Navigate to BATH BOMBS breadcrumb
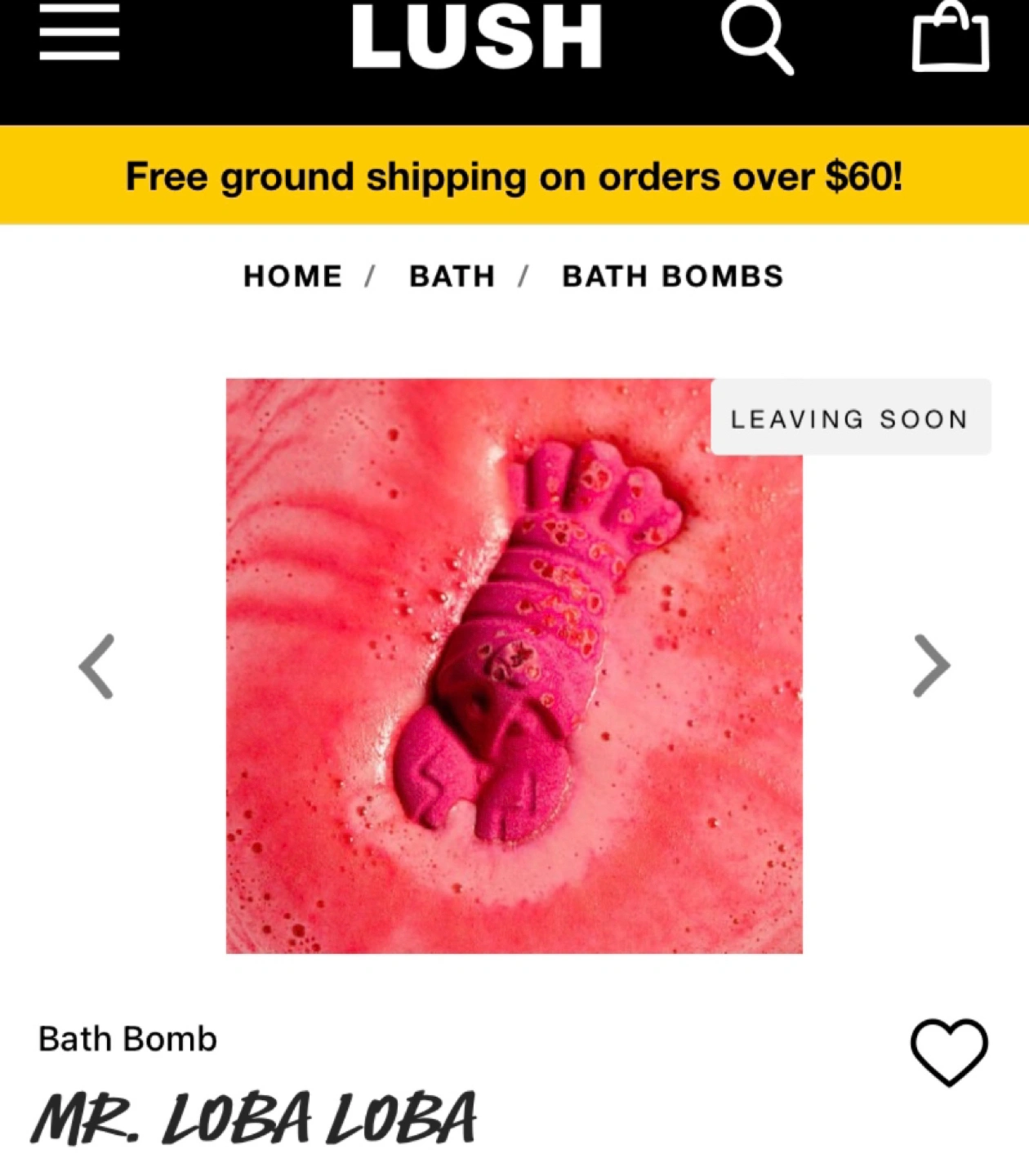Screen dimensions: 1029x1176 673,276
